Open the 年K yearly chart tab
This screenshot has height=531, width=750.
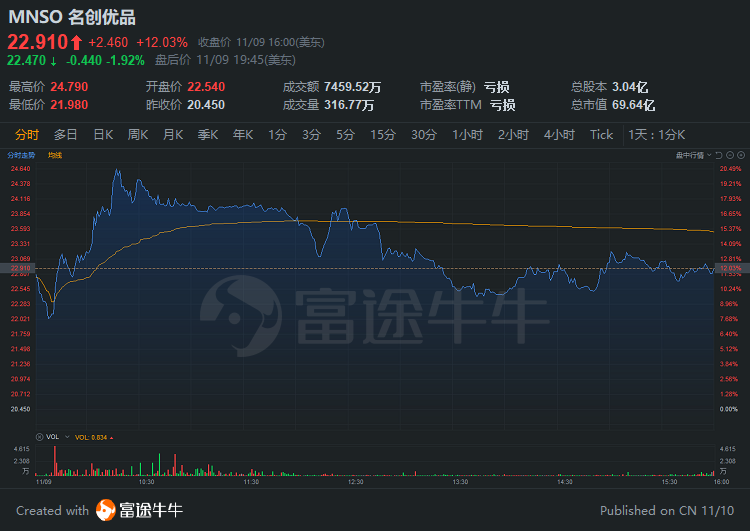[243, 135]
